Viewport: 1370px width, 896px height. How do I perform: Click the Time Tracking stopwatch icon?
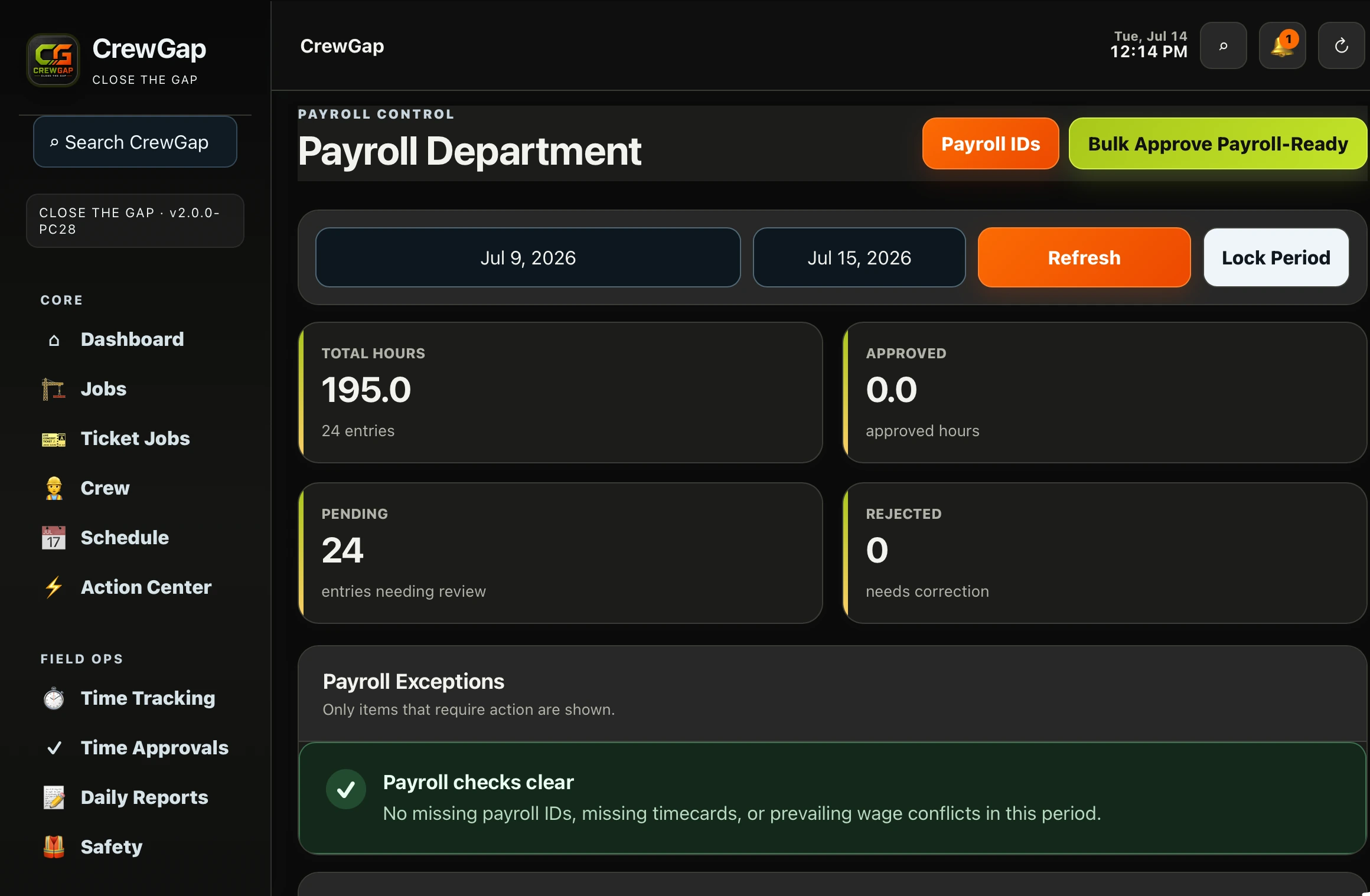click(54, 698)
